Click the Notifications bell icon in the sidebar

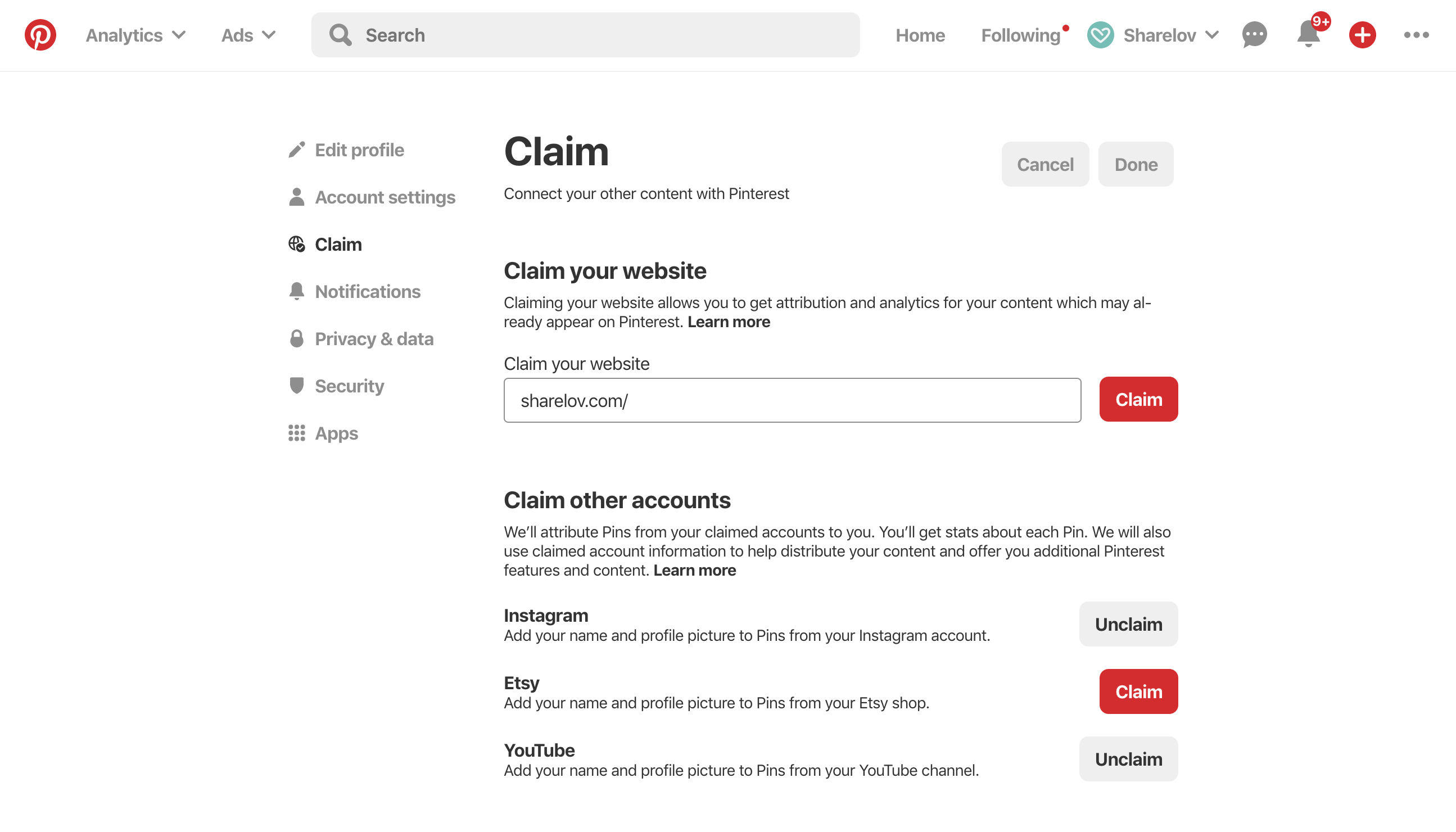[x=297, y=291]
